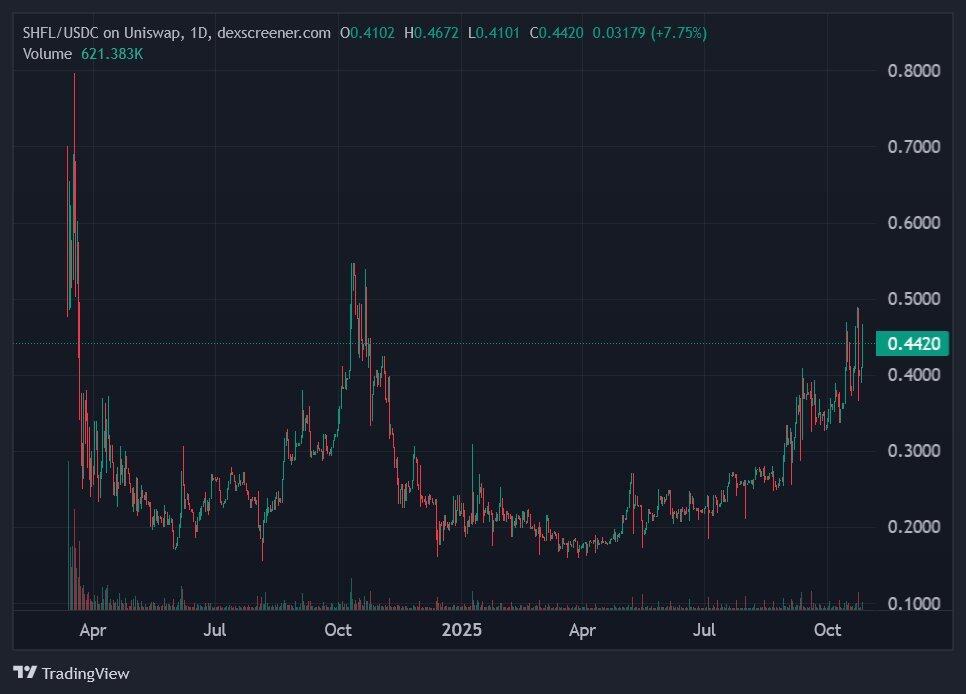The height and width of the screenshot is (694, 966).
Task: Select the (+7.75%) percentage change text
Action: pyautogui.click(x=678, y=33)
